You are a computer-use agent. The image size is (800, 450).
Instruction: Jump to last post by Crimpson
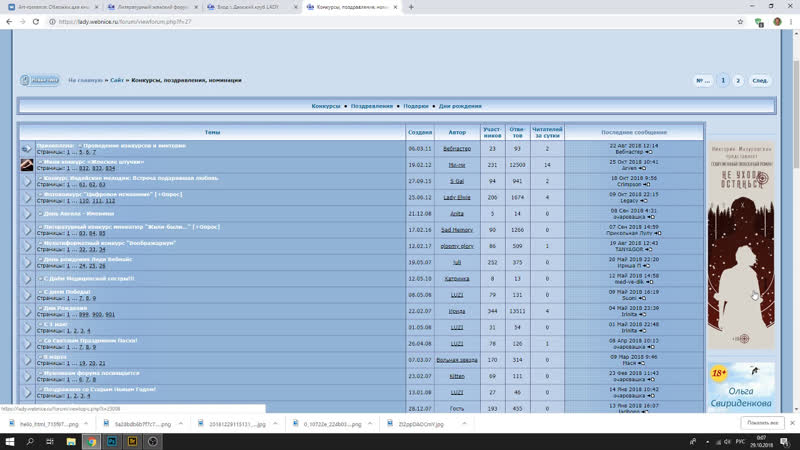pos(646,185)
